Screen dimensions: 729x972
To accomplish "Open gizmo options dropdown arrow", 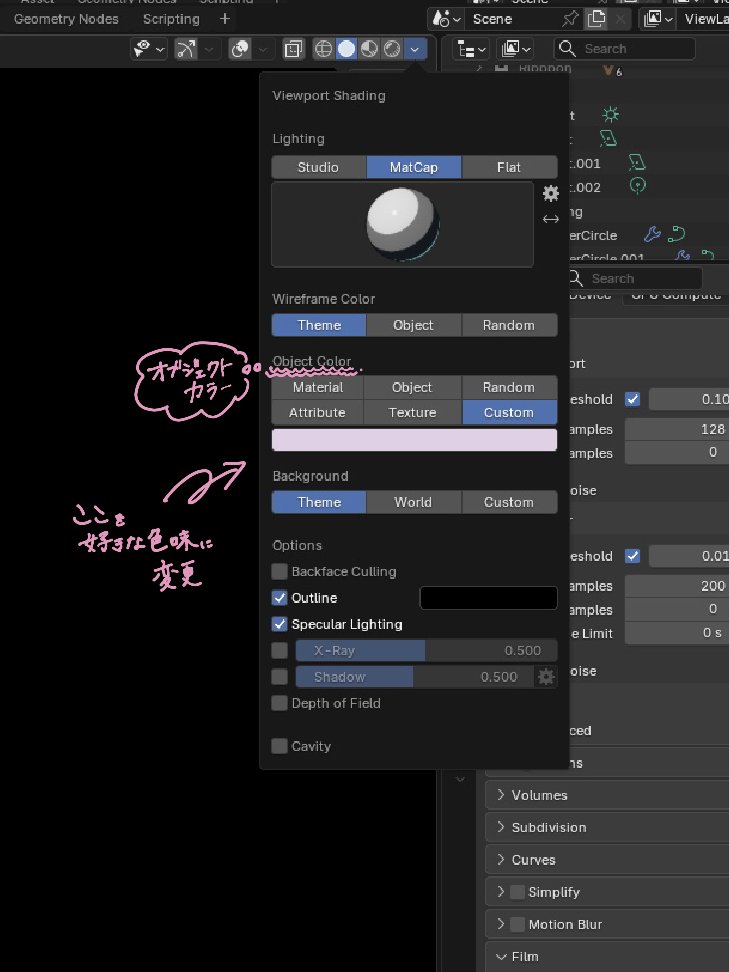I will click(209, 49).
